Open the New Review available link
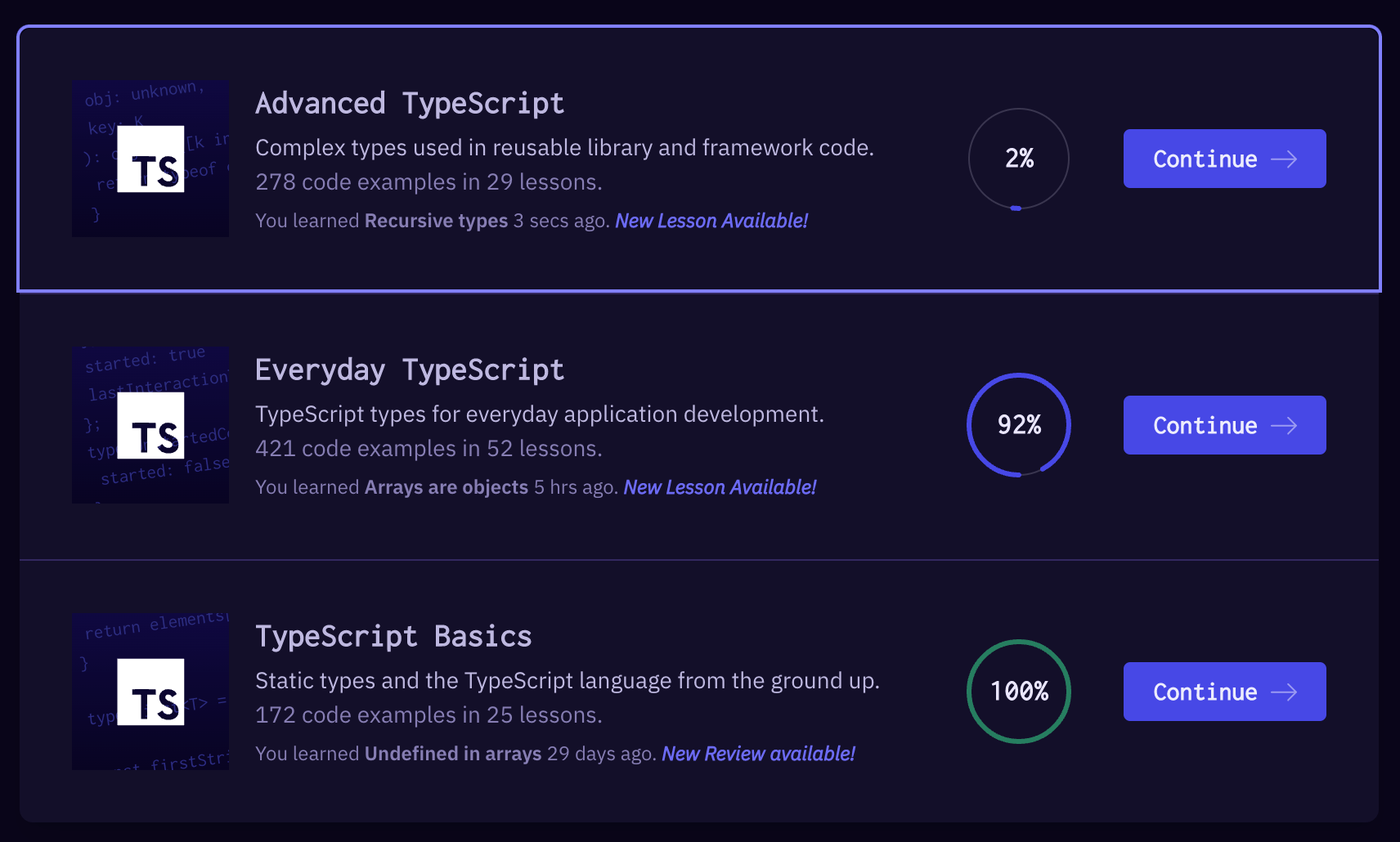Screen dimensions: 1400x842 (x=757, y=754)
